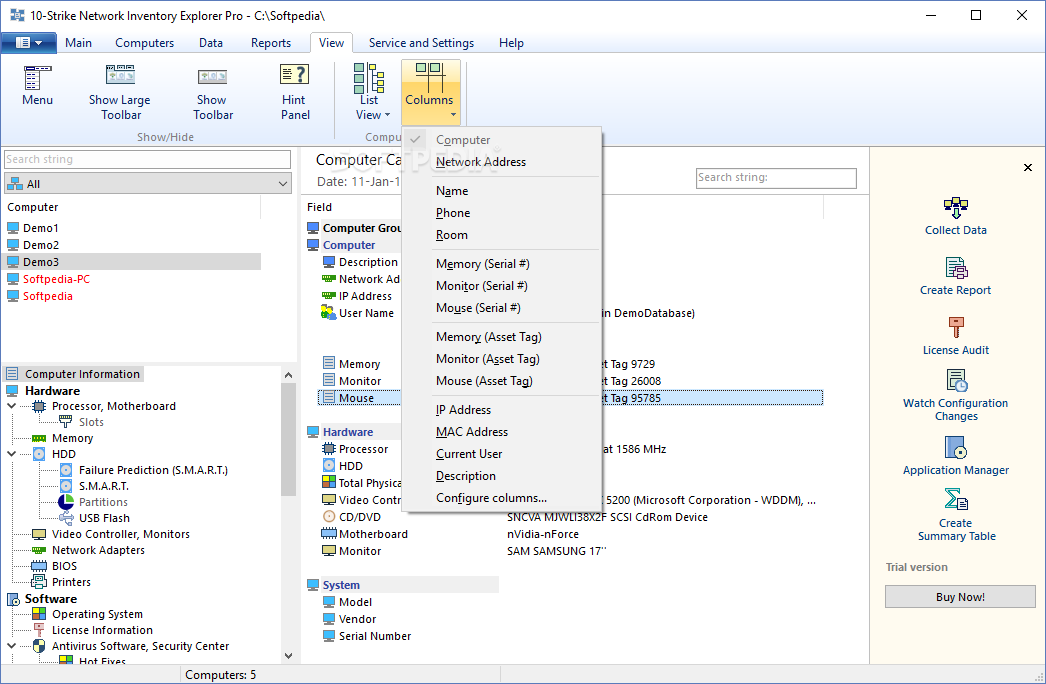Switch to the Computers ribbon tab

tap(144, 43)
